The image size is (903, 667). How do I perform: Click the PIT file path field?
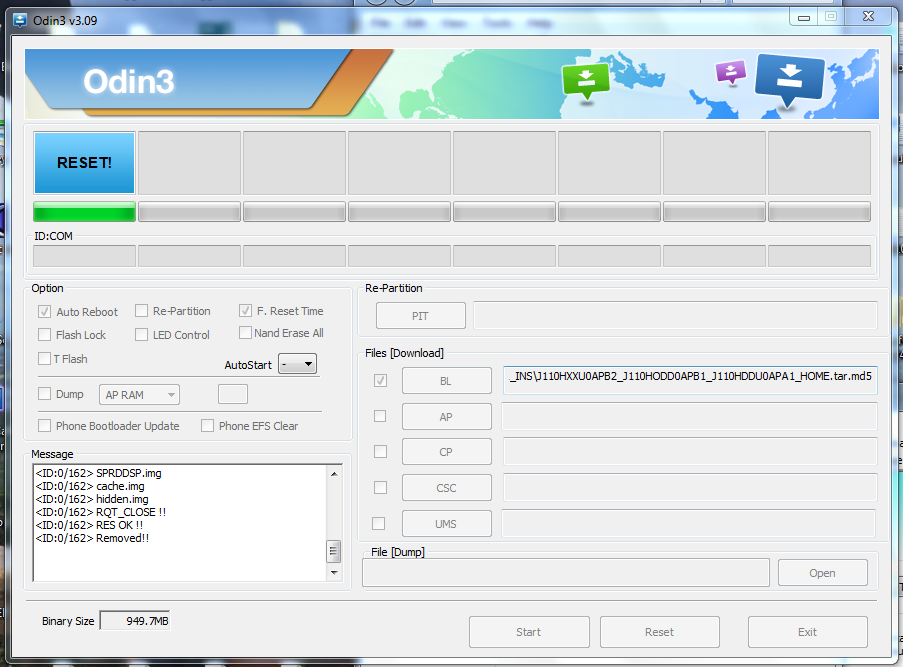click(x=675, y=316)
